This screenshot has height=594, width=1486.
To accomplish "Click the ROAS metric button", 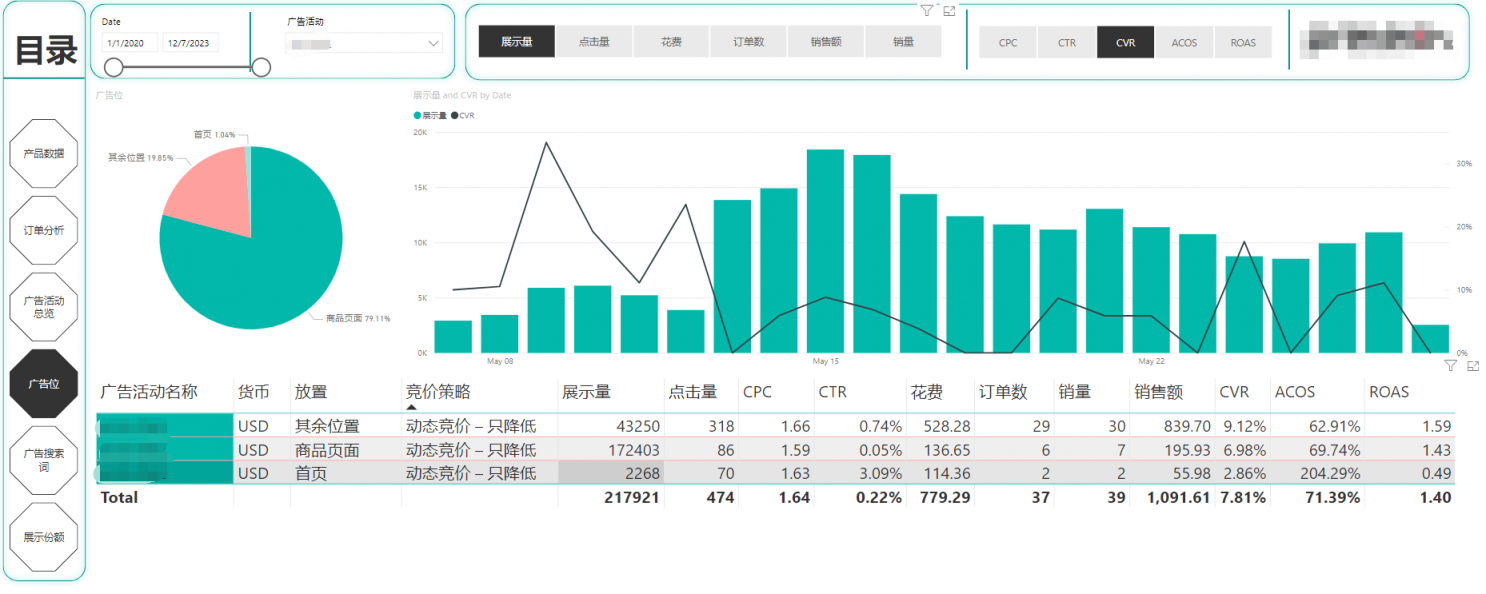I will pos(1243,42).
